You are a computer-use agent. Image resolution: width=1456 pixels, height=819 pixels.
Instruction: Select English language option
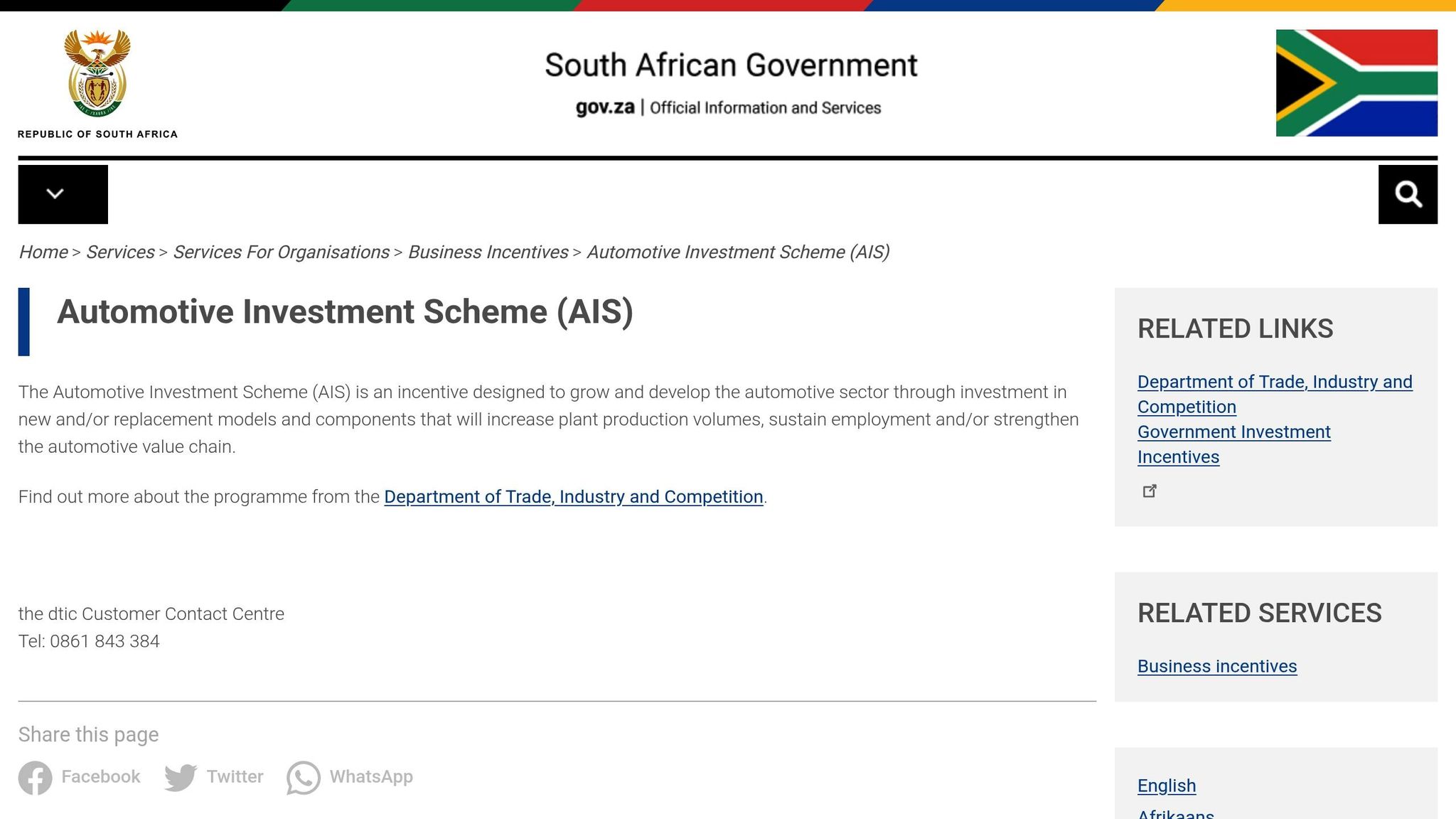[1166, 786]
